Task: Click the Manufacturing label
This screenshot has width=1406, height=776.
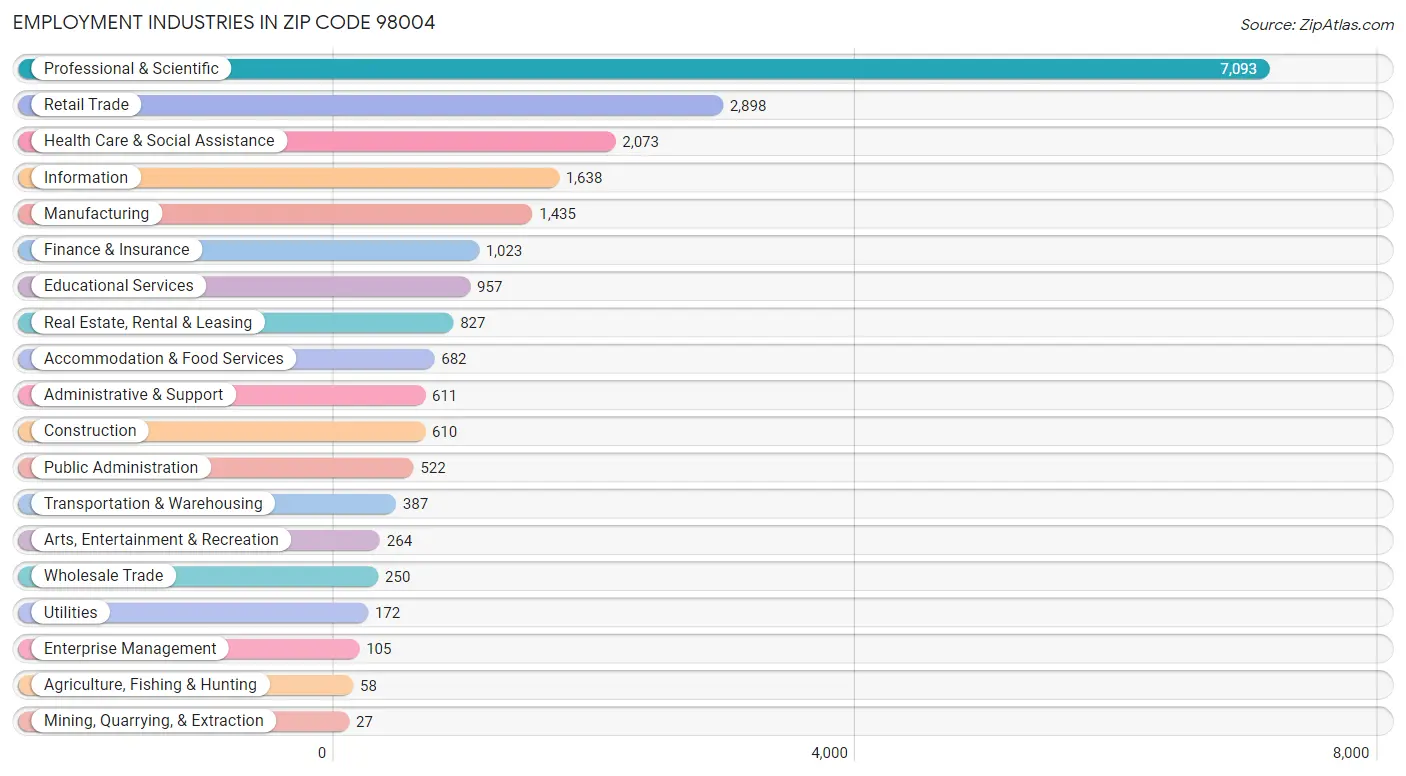Action: (96, 214)
